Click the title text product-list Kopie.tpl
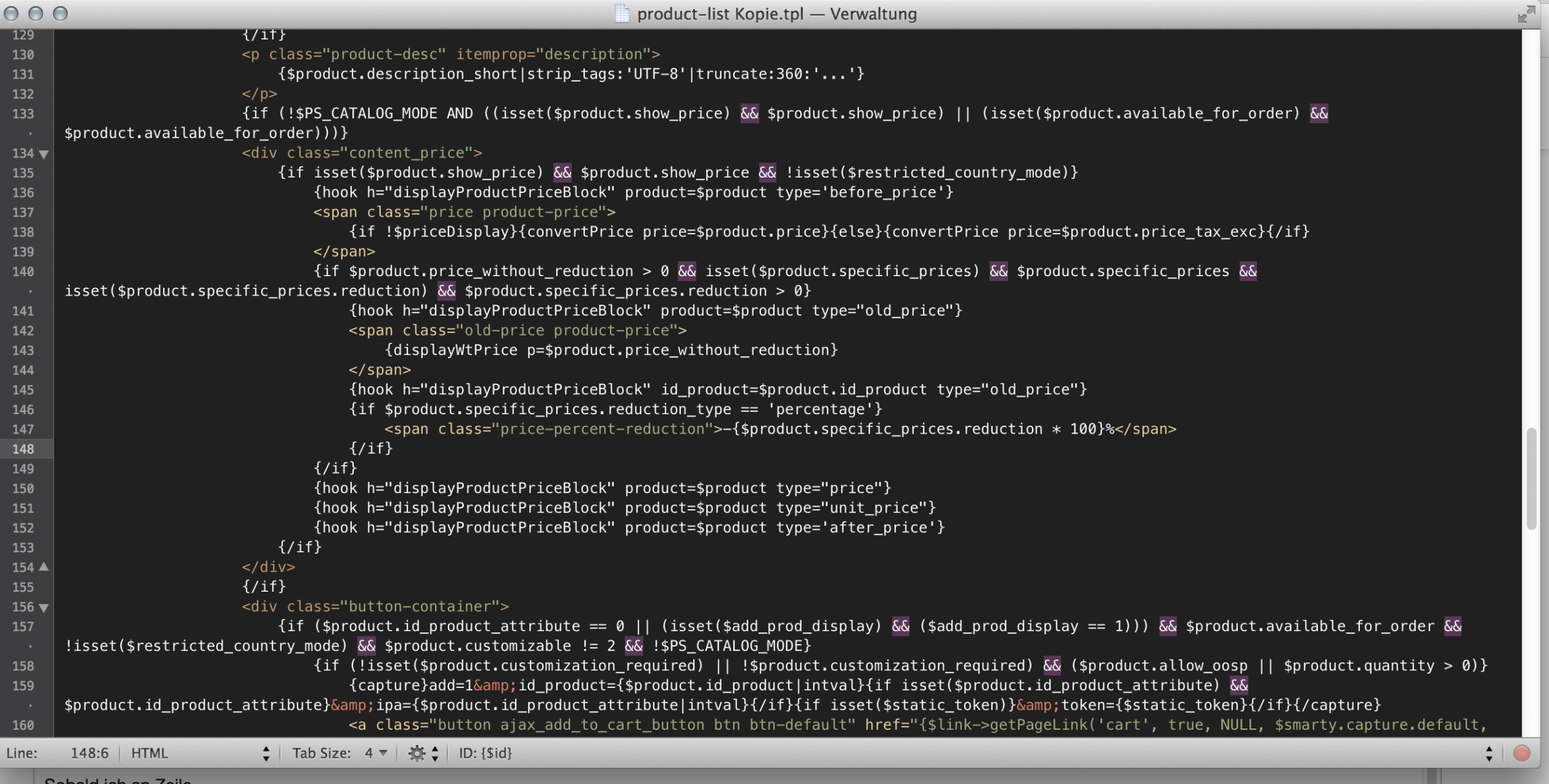 tap(720, 14)
